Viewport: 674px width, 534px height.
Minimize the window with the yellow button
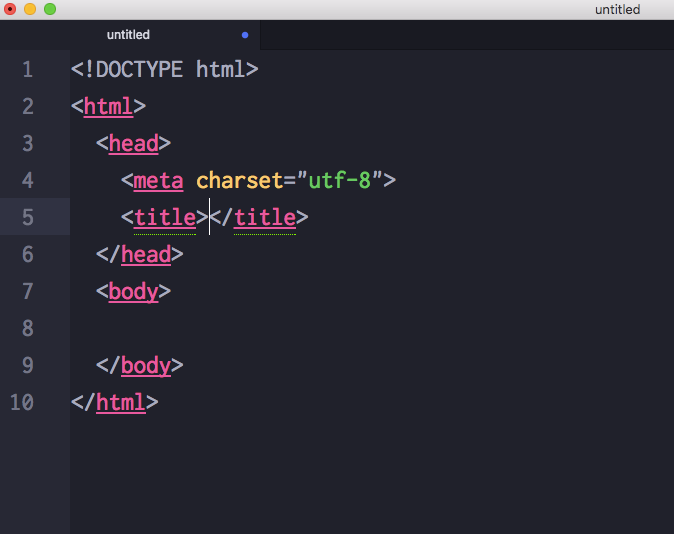click(x=30, y=9)
